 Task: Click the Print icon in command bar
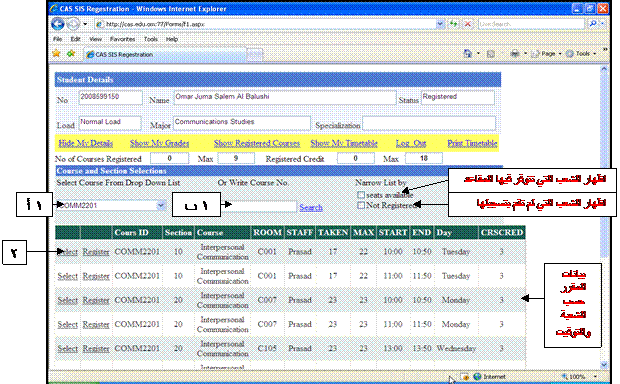(x=514, y=53)
